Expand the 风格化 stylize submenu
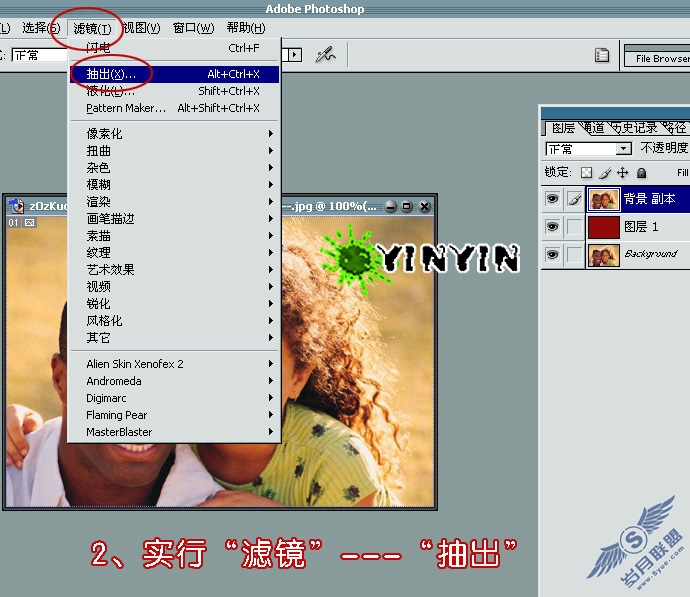The image size is (690, 597). (x=174, y=321)
